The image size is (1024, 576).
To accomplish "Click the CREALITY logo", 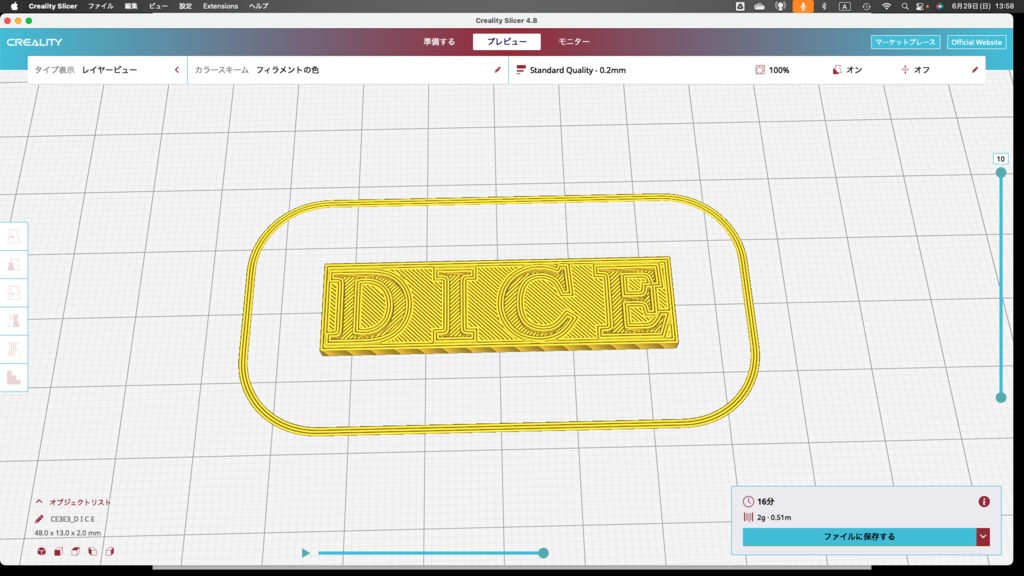I will [35, 42].
